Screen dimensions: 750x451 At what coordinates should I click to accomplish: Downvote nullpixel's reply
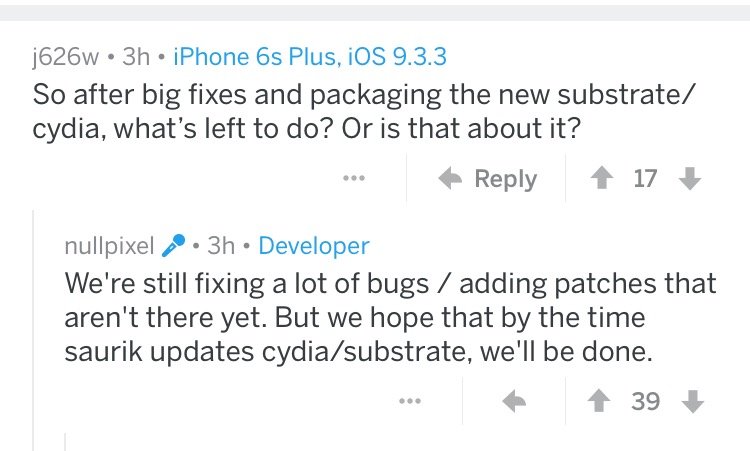pos(688,401)
